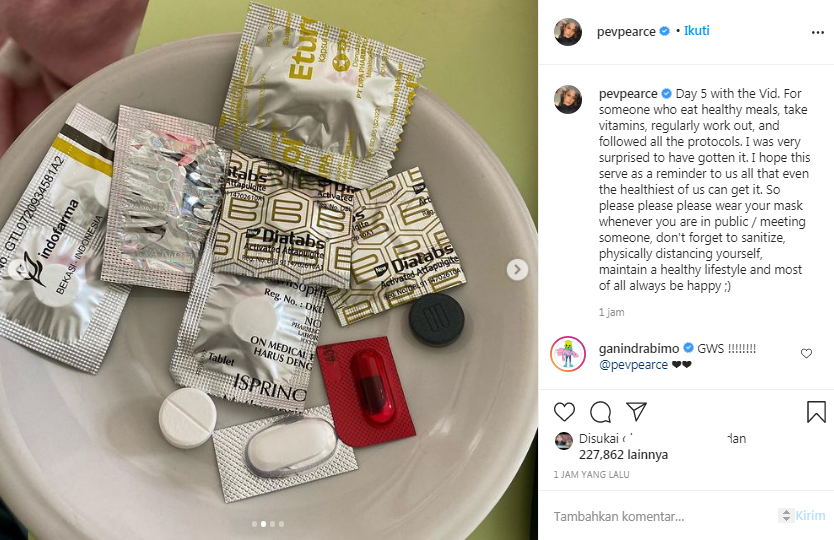View the 227,862 lainnya likes list
This screenshot has width=834, height=540.
point(623,455)
